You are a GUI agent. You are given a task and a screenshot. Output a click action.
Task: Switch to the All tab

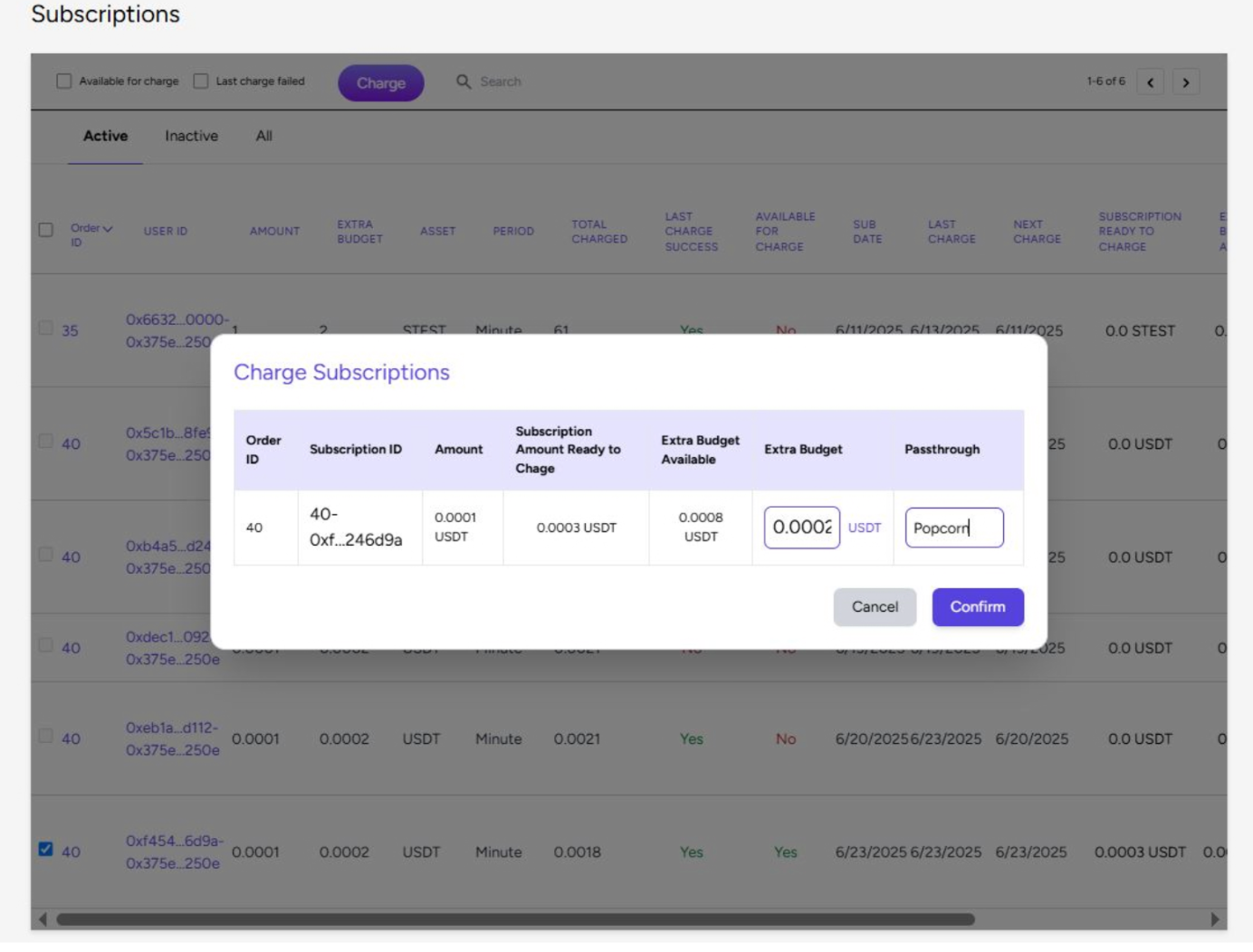(x=263, y=135)
